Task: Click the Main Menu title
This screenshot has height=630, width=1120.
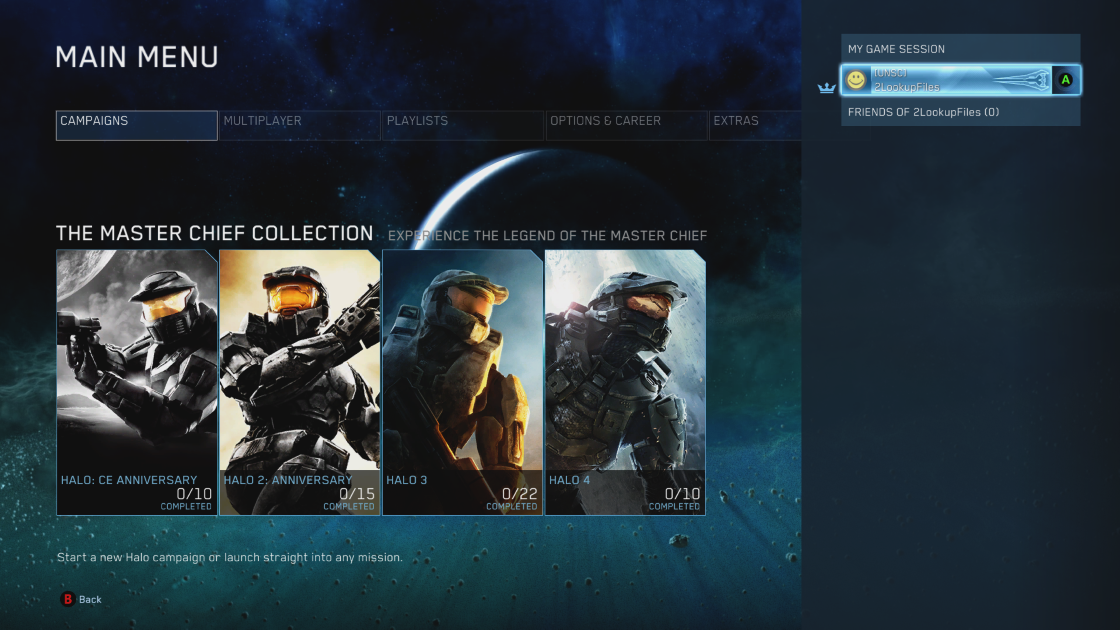Action: click(x=137, y=57)
